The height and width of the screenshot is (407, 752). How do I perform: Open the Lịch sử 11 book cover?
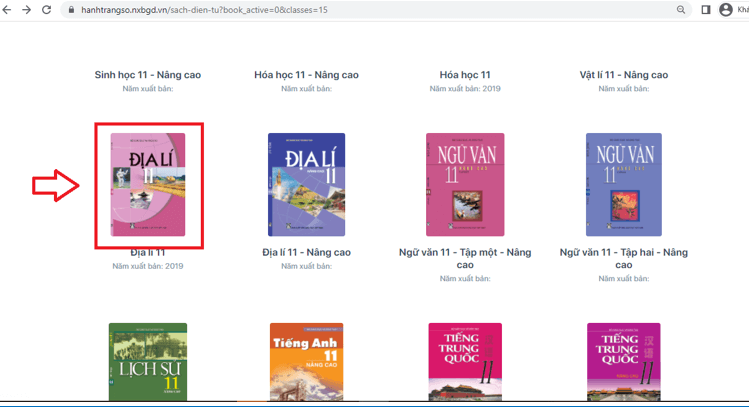(x=148, y=362)
